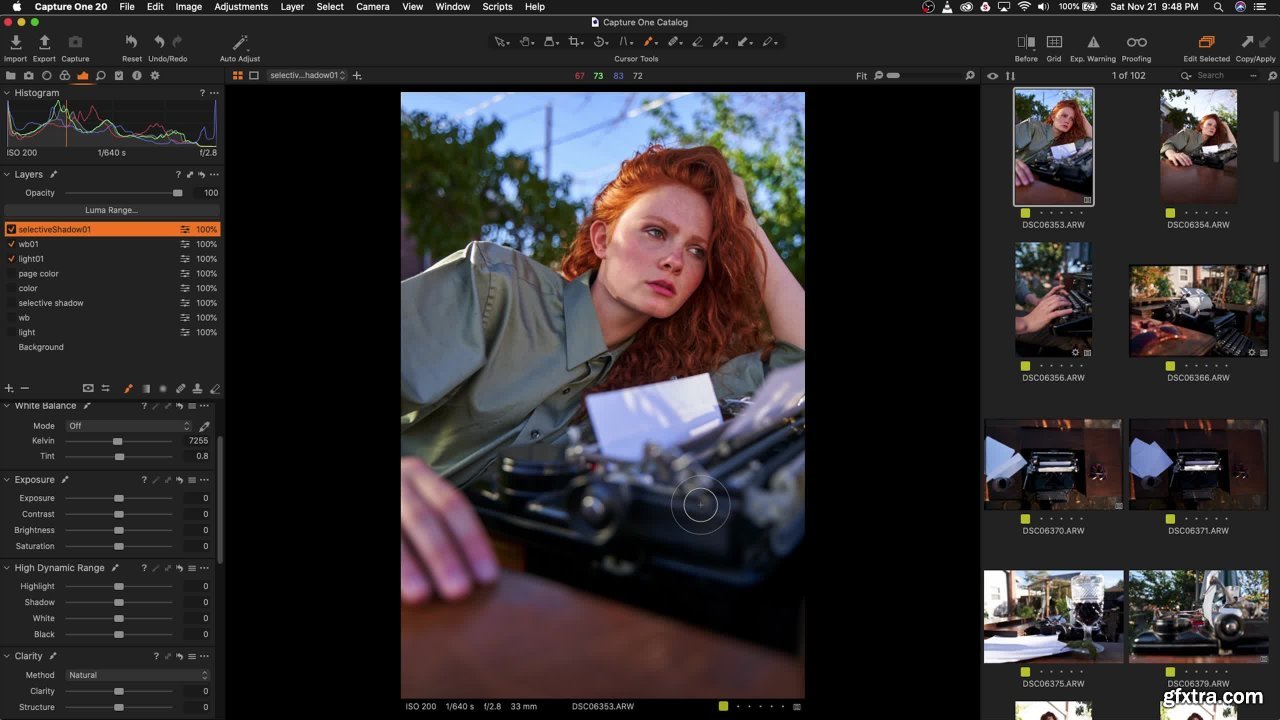Select the DSC06354.ARW thumbnail

1198,147
